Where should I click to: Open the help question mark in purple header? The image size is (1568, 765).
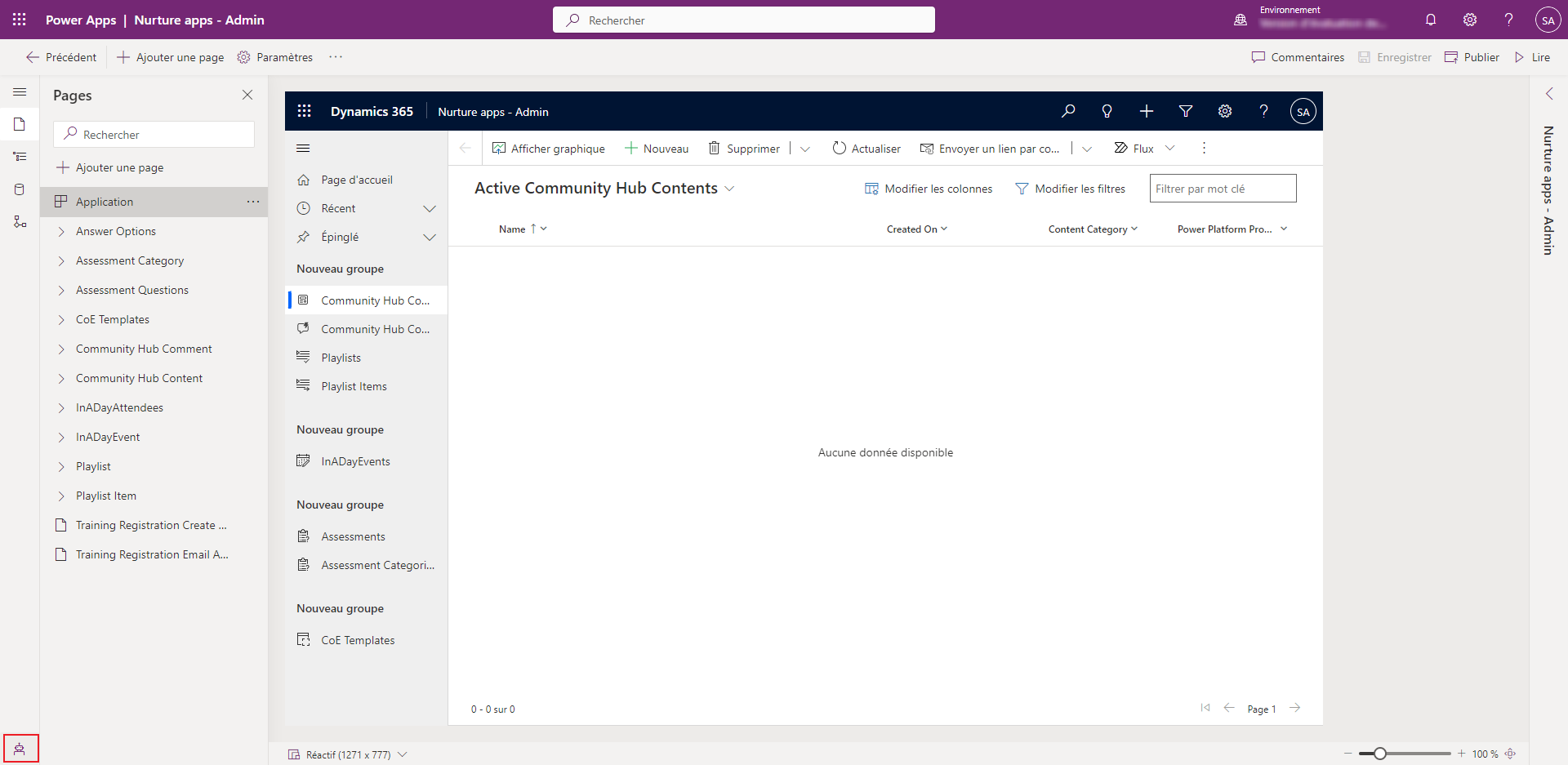1508,20
